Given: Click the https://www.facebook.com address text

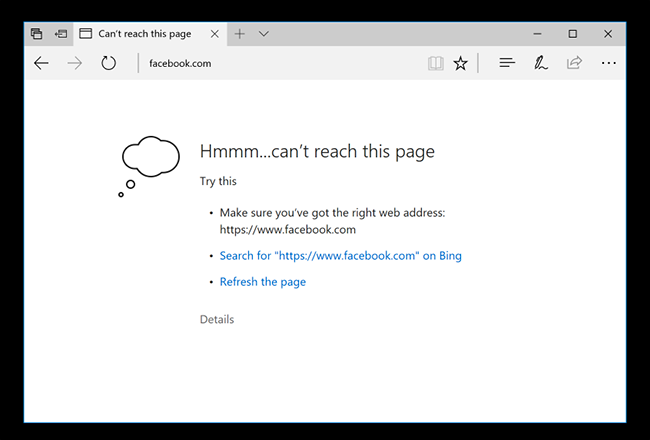Looking at the screenshot, I should click(288, 230).
